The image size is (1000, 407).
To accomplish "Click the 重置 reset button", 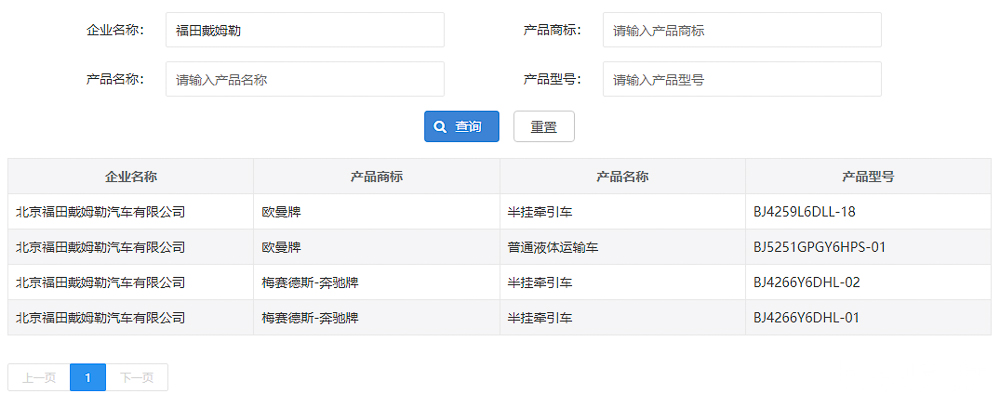I will click(544, 126).
